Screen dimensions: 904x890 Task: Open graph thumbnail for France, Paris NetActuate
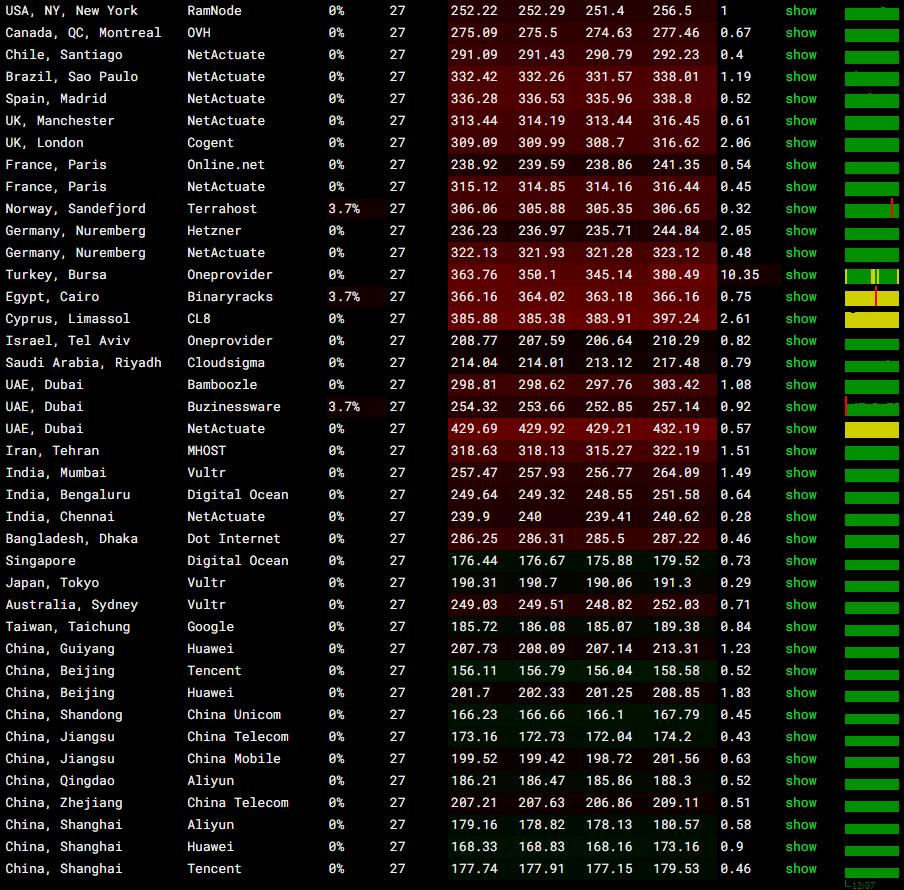click(x=872, y=188)
